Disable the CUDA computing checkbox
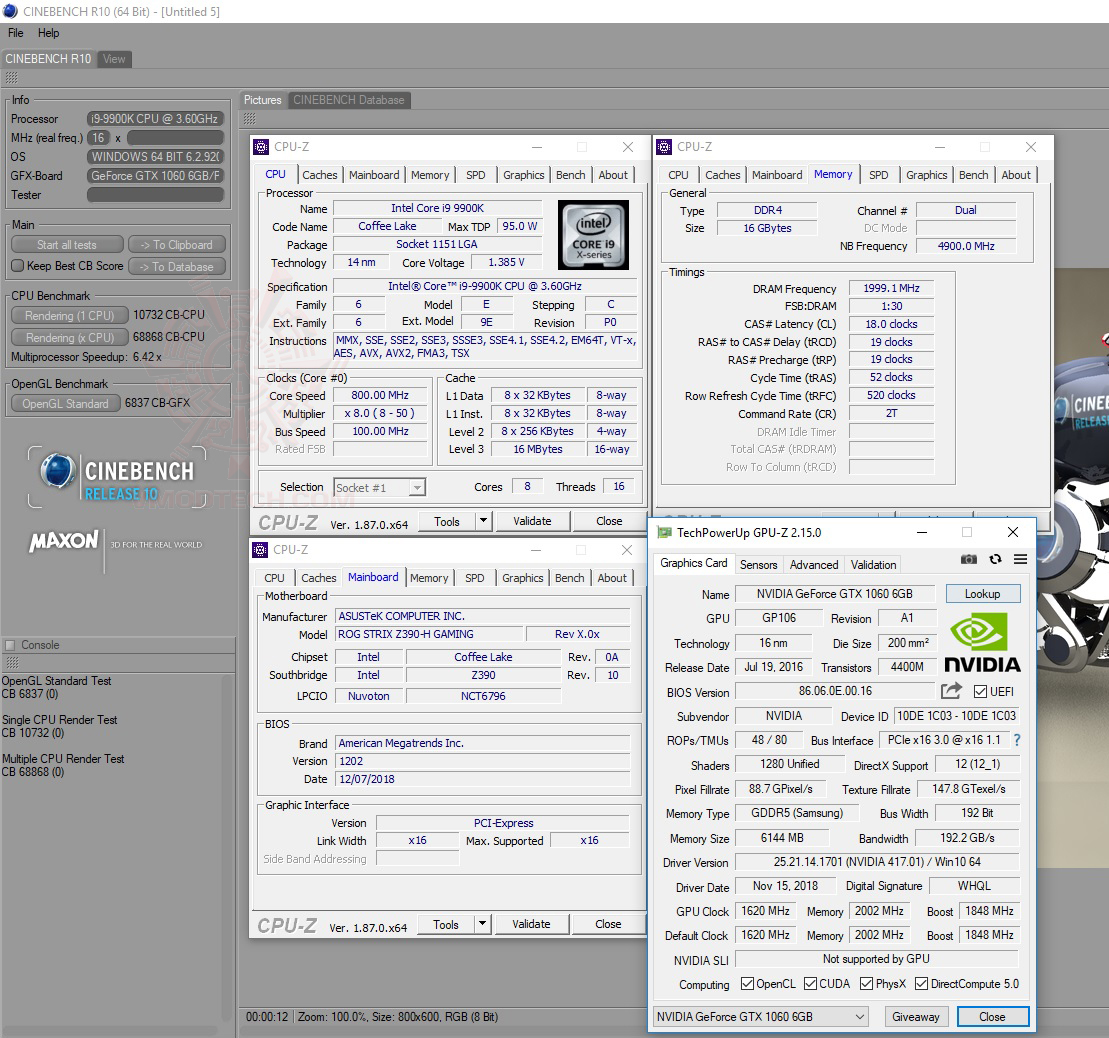The image size is (1109, 1038). 812,983
